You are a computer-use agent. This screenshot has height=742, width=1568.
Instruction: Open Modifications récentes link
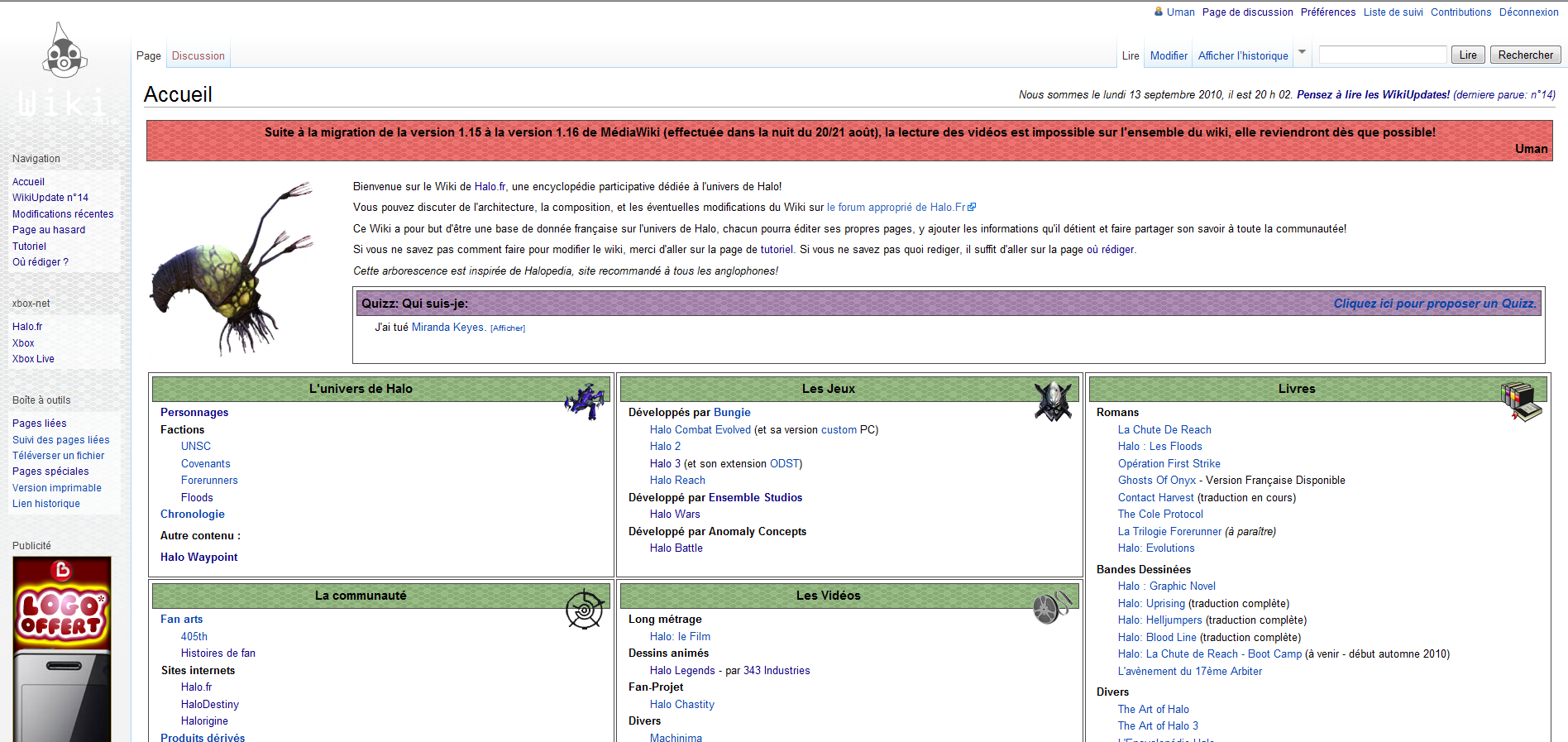pos(63,214)
